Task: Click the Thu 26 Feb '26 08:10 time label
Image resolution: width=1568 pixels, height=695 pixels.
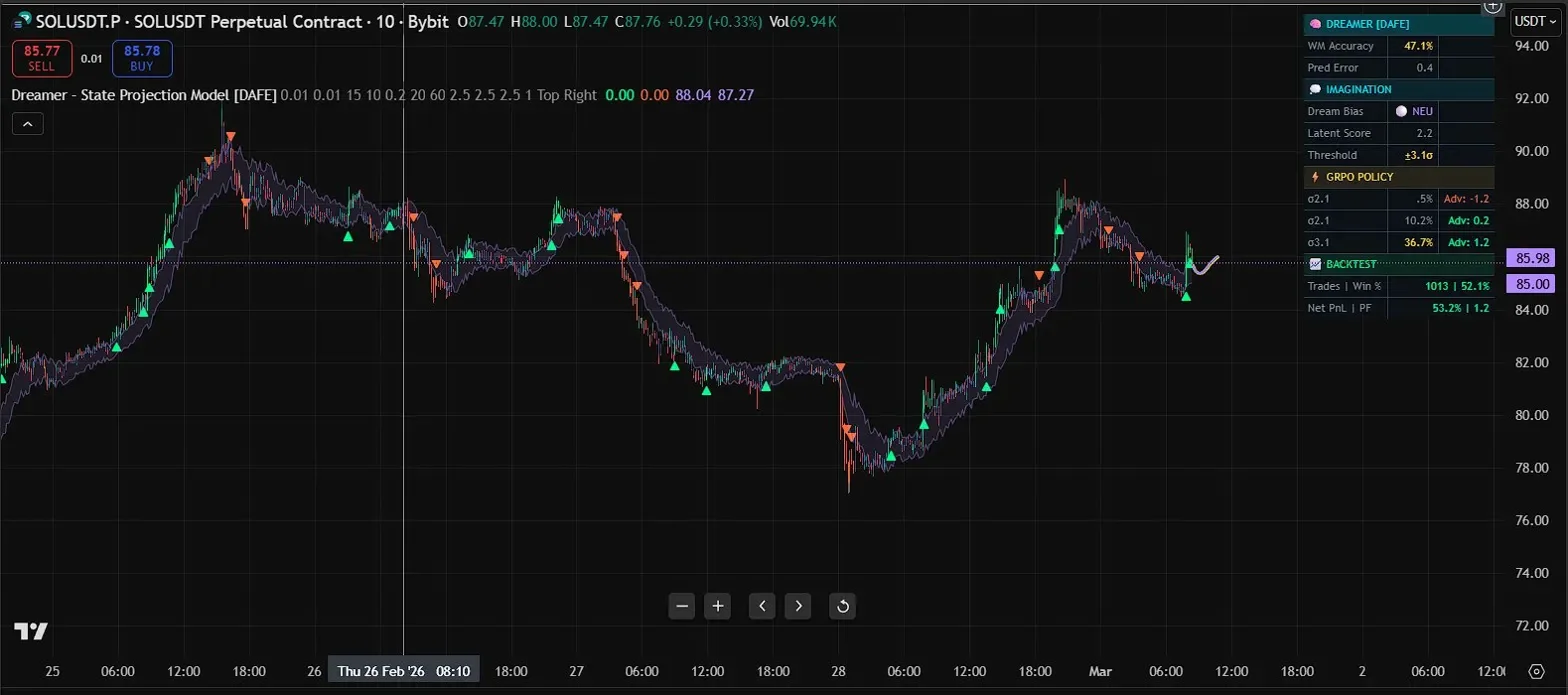Action: click(x=404, y=670)
